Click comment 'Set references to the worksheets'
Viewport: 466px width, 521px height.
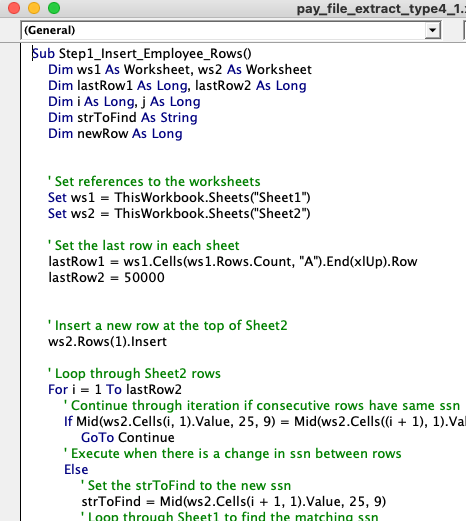[x=154, y=182]
